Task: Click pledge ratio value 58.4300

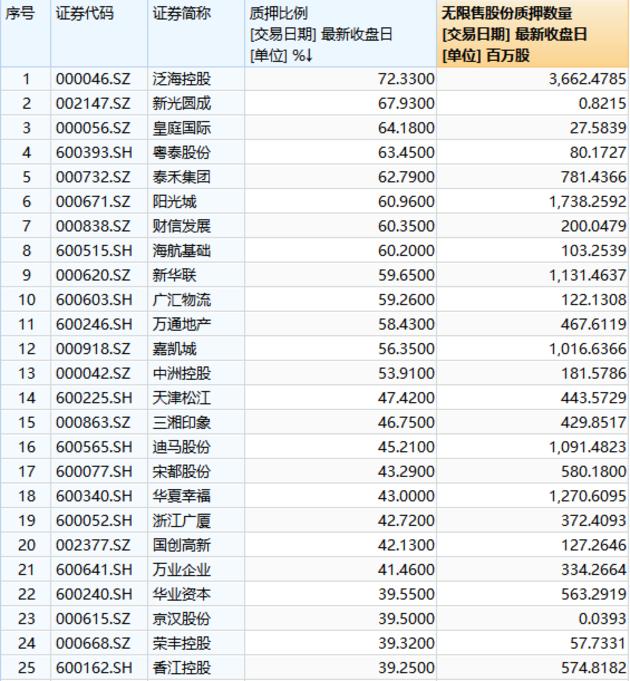Action: [406, 324]
